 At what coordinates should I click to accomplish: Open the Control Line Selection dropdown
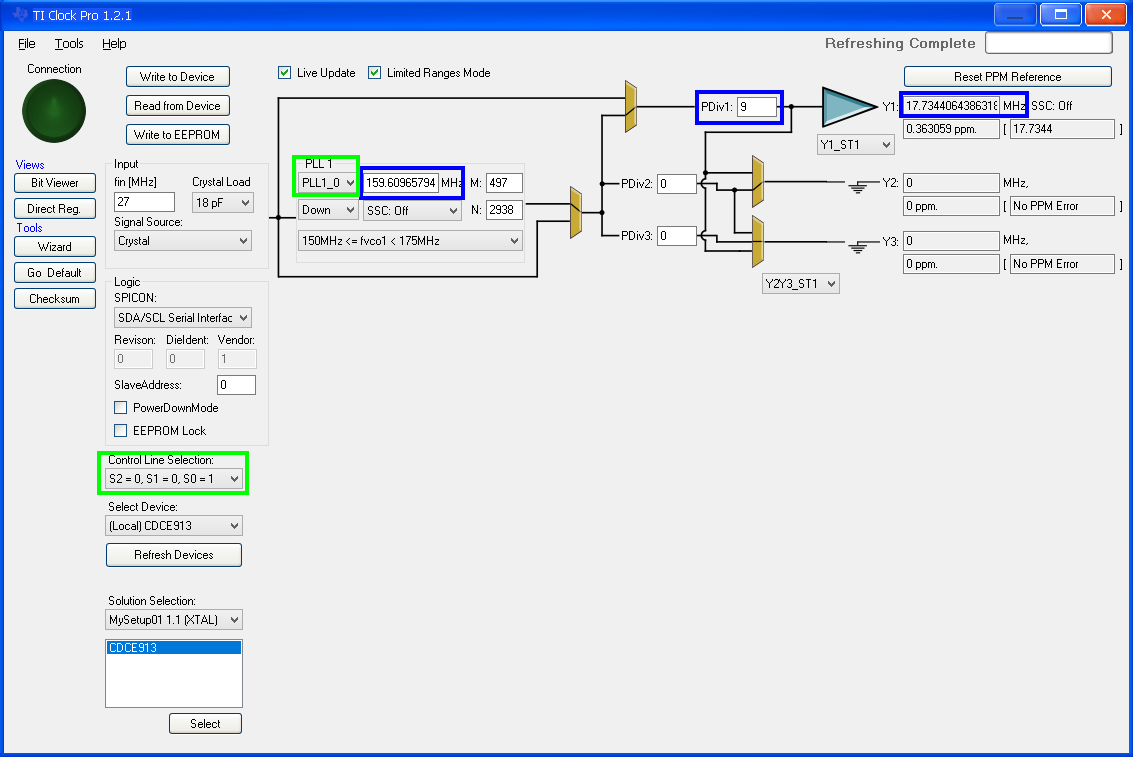pos(173,478)
